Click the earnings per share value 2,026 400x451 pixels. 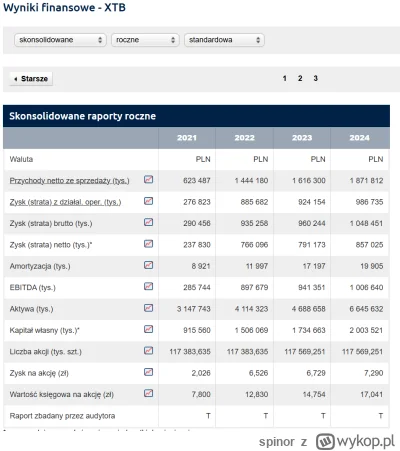(x=201, y=373)
